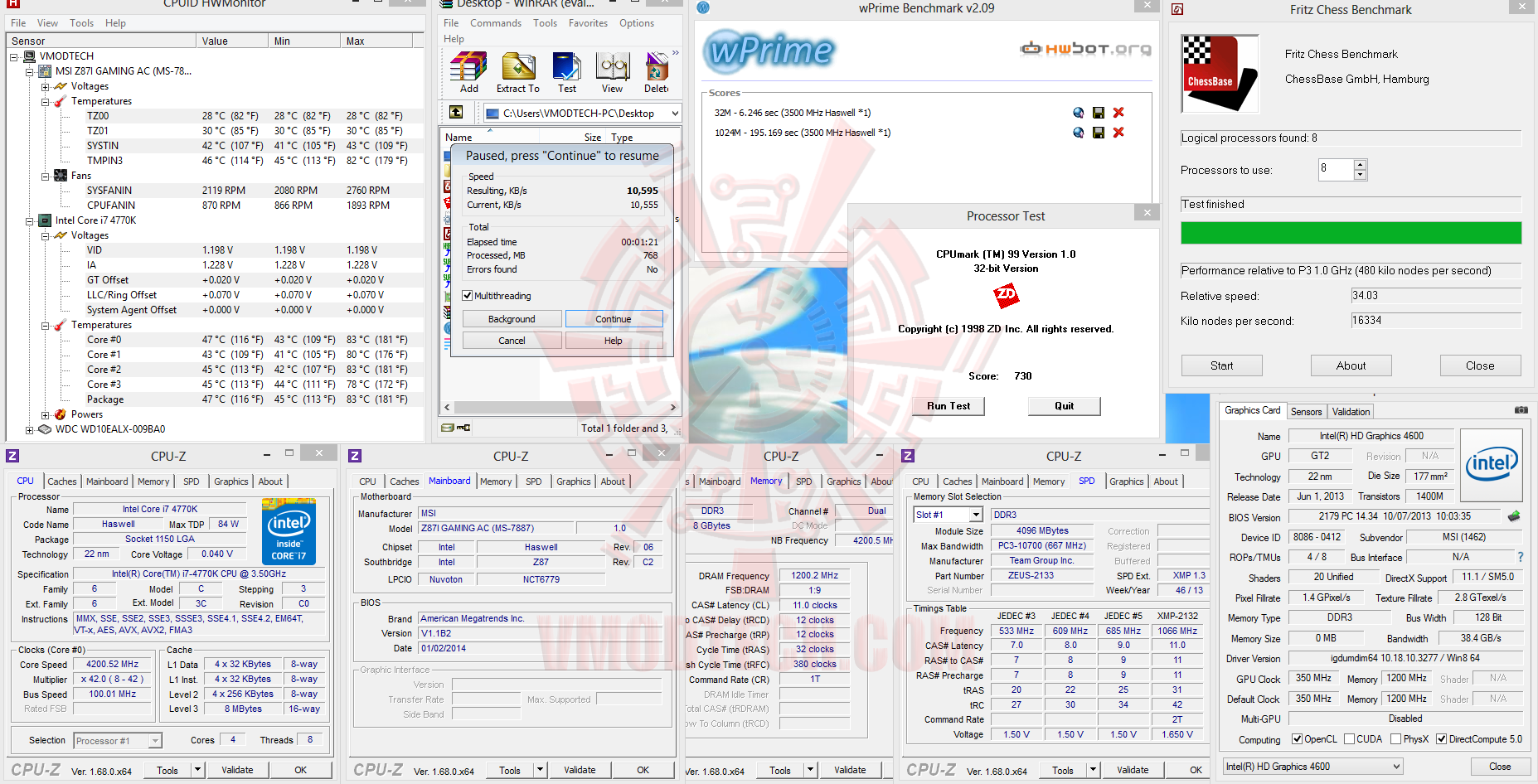Collapse the VMODTECH root node in HWMonitor
Image resolution: width=1538 pixels, height=784 pixels.
pos(14,56)
